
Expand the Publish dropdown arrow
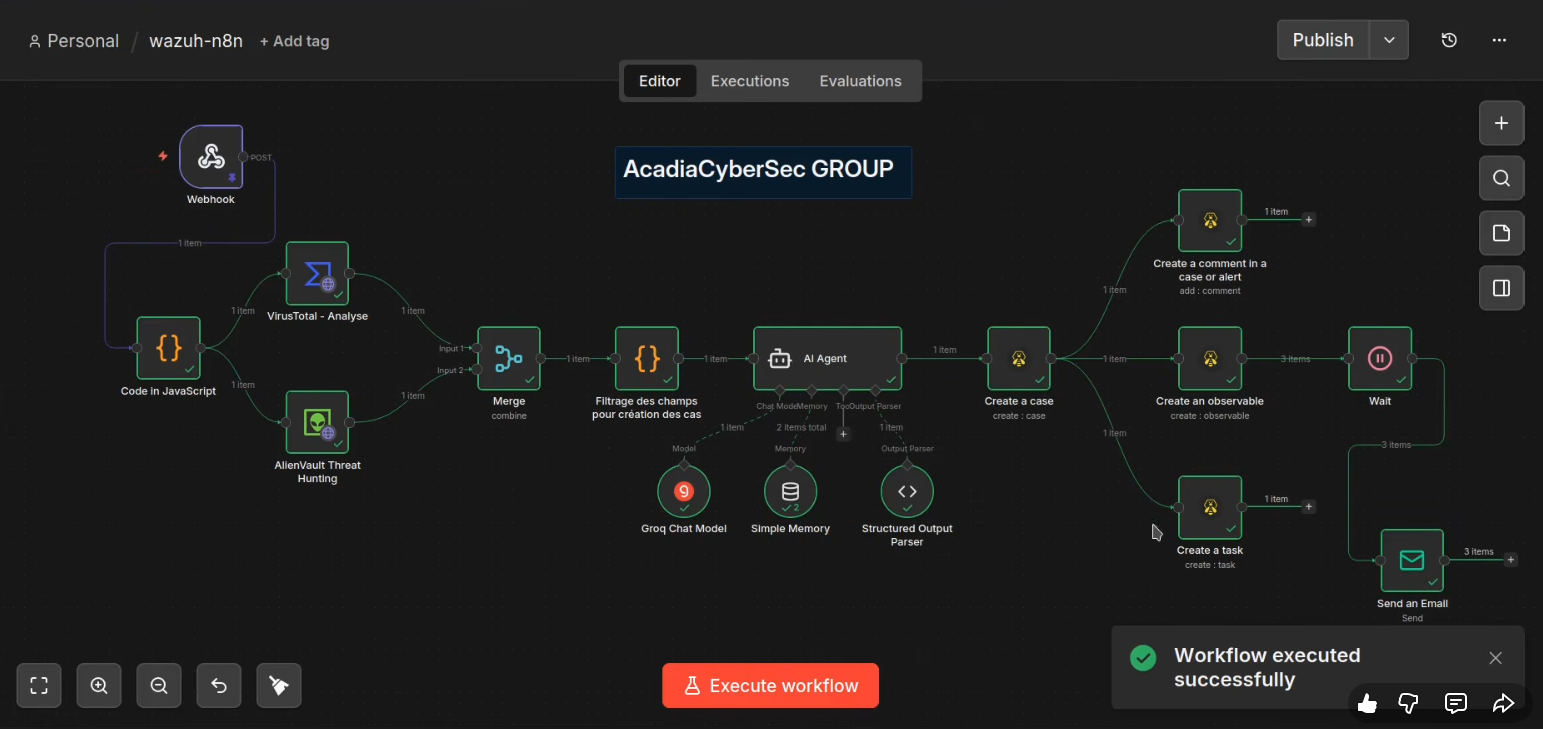pos(1389,40)
